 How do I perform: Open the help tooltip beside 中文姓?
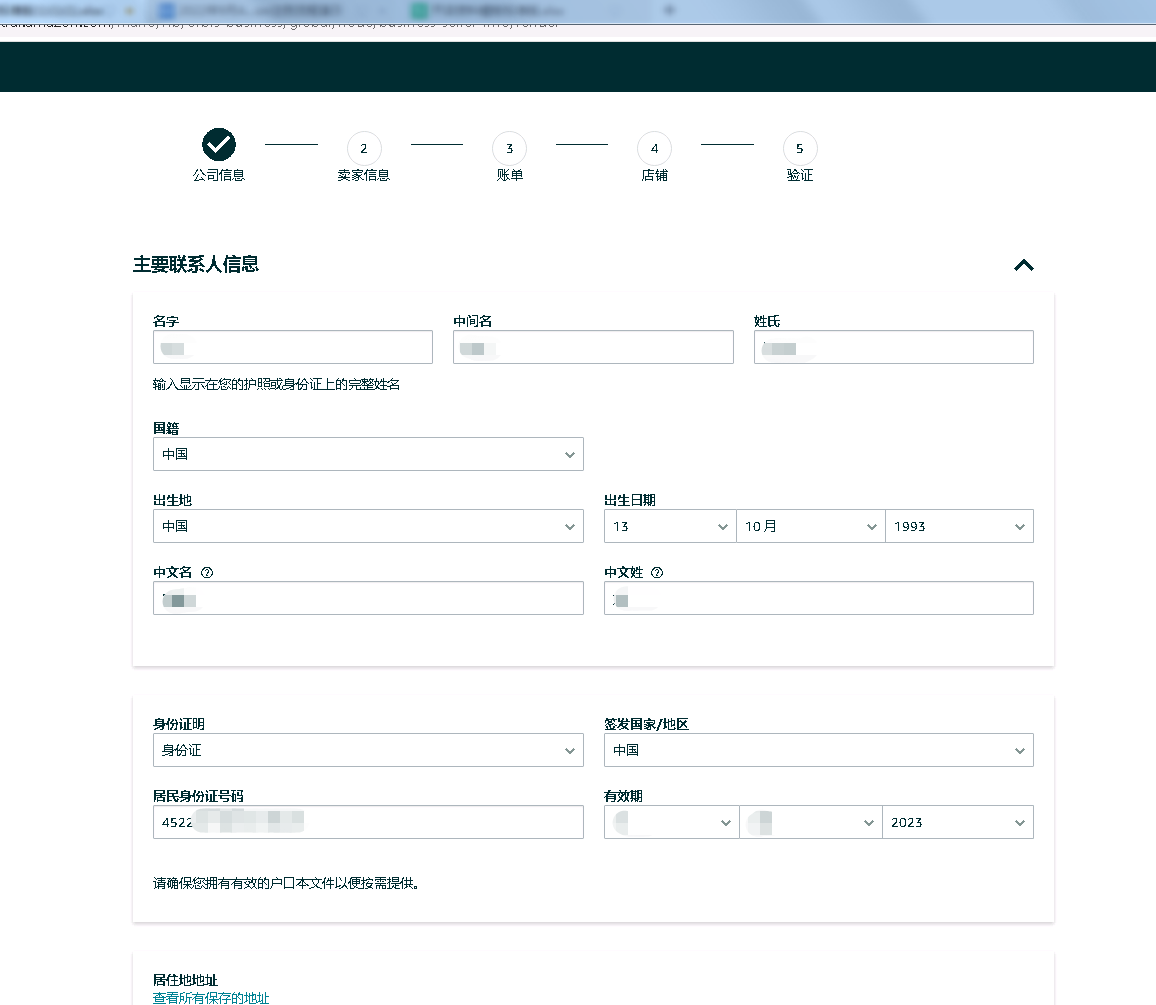657,572
